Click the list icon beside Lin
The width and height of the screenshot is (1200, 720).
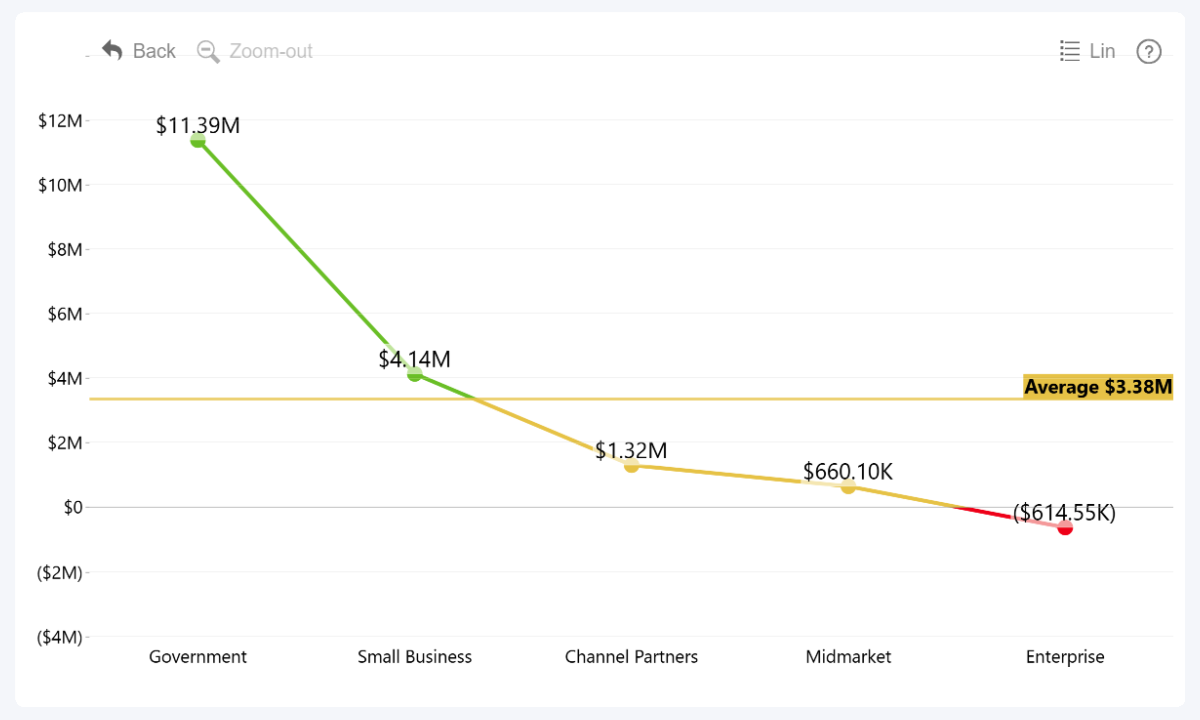[x=1070, y=51]
